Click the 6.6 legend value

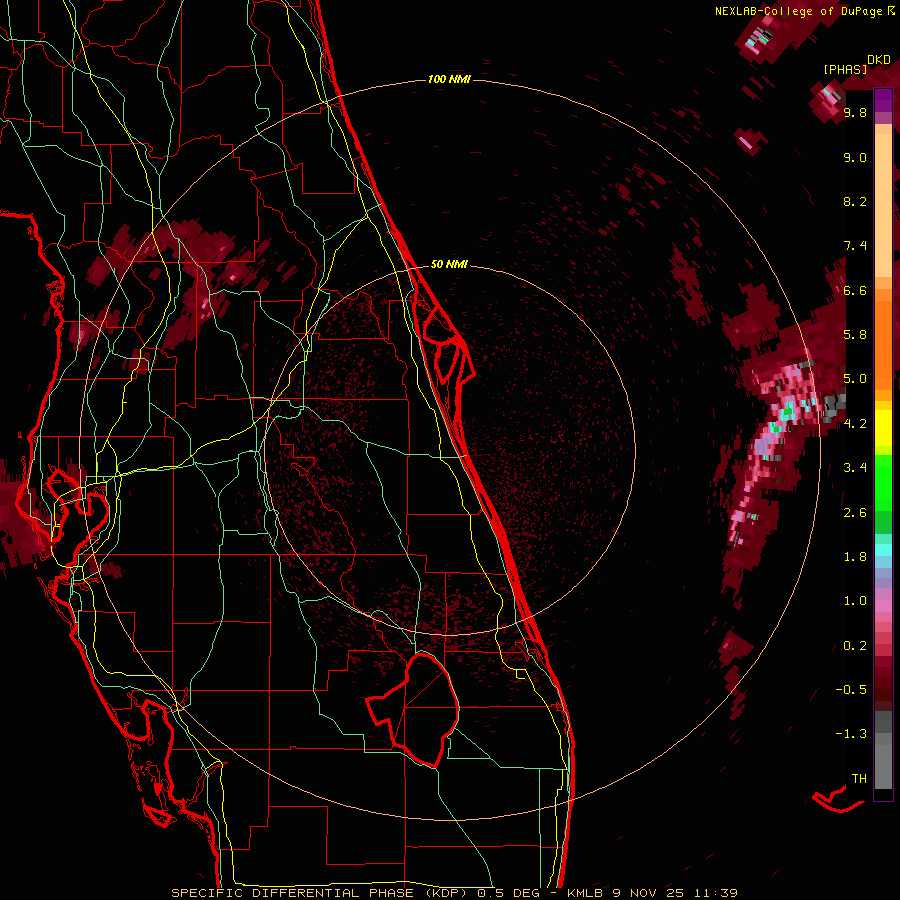pos(855,290)
